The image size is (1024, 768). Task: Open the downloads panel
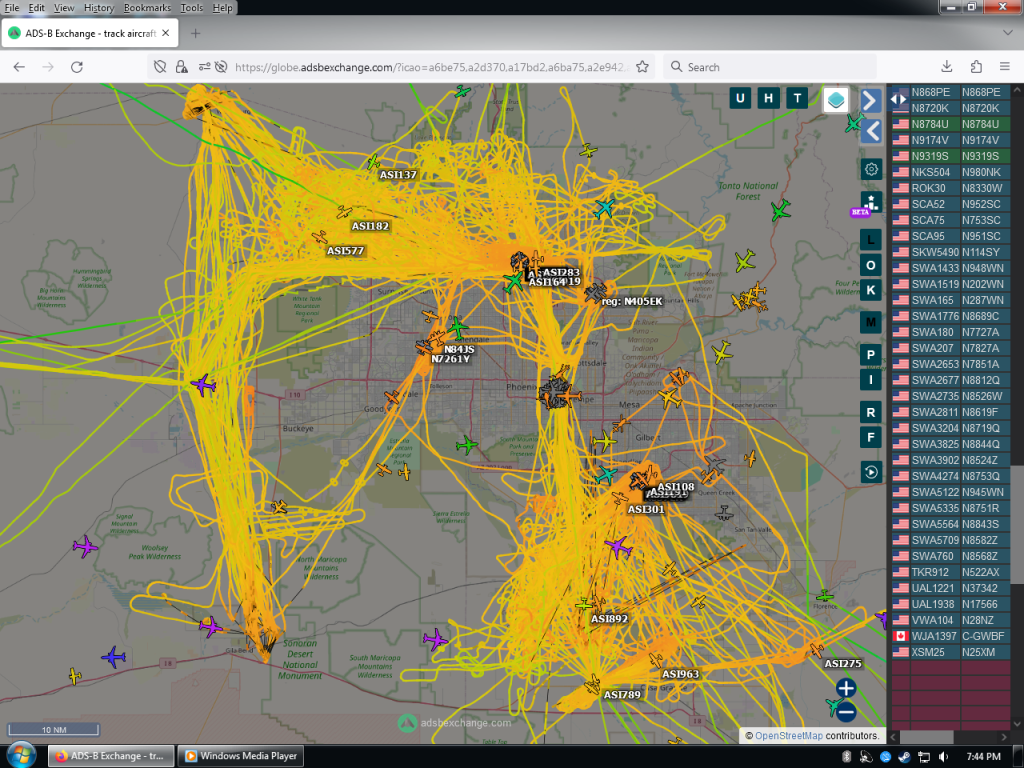pos(946,67)
